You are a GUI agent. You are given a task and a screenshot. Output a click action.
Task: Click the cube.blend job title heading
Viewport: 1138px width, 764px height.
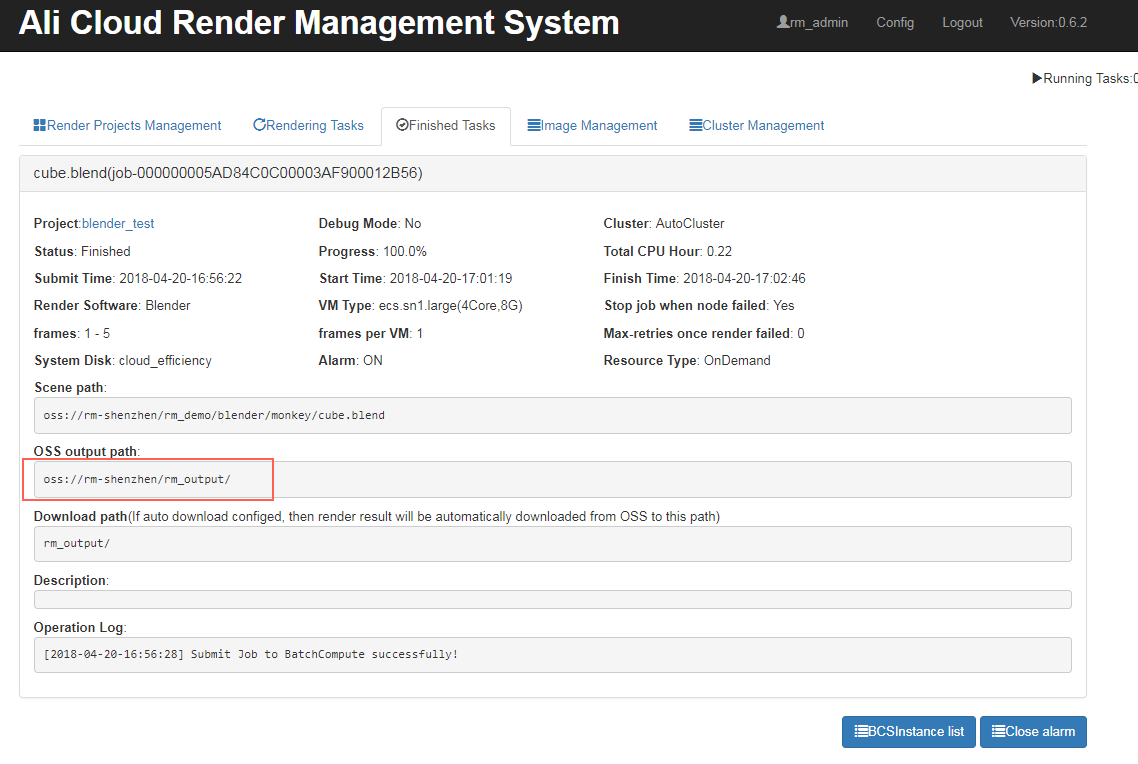(228, 173)
